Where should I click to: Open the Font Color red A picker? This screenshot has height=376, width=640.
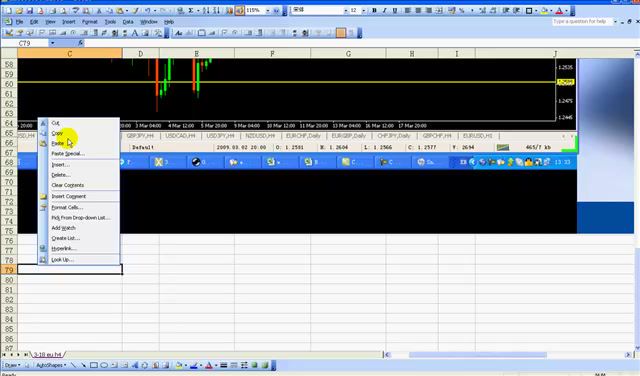click(560, 11)
